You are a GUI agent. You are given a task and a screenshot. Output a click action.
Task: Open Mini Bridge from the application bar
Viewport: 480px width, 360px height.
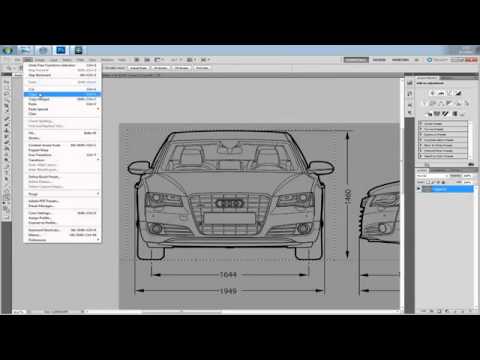click(x=147, y=60)
